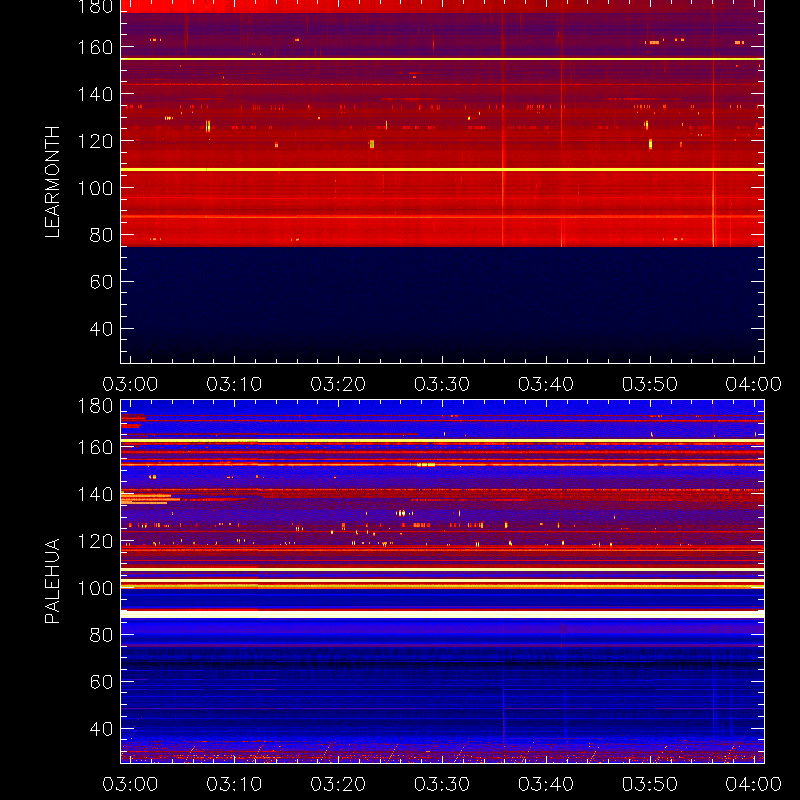
Task: Select the 120 tick label on PALEHUA plot
Action: [95, 541]
